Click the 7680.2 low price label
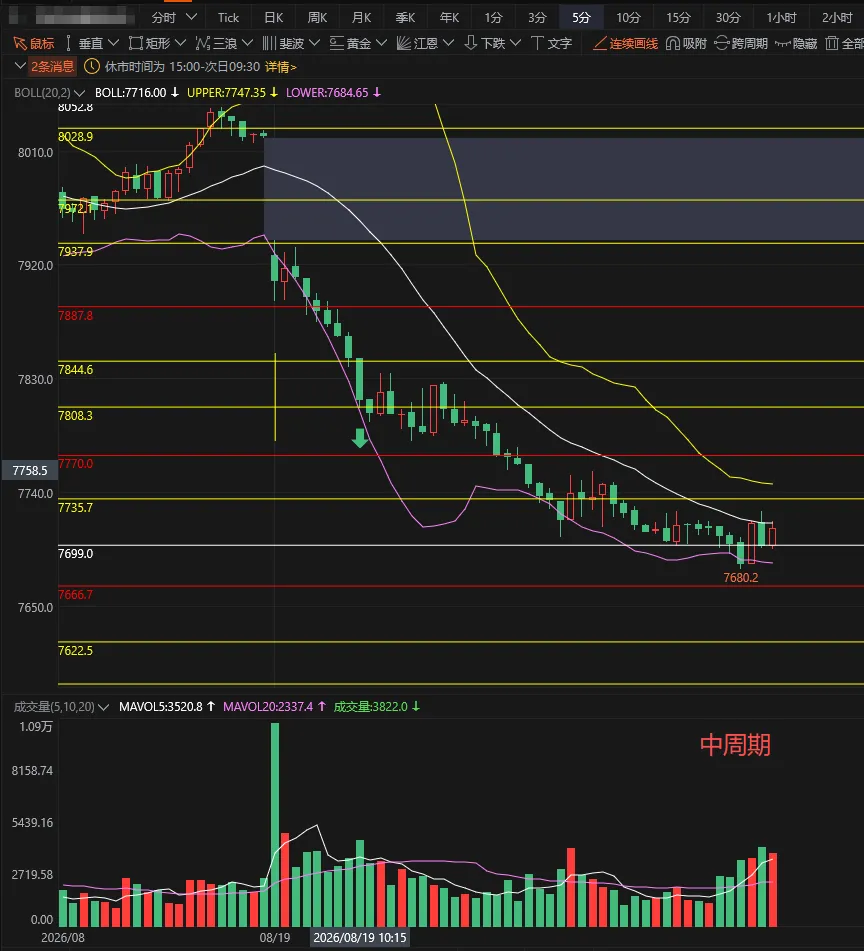Viewport: 864px width, 951px height. click(740, 577)
